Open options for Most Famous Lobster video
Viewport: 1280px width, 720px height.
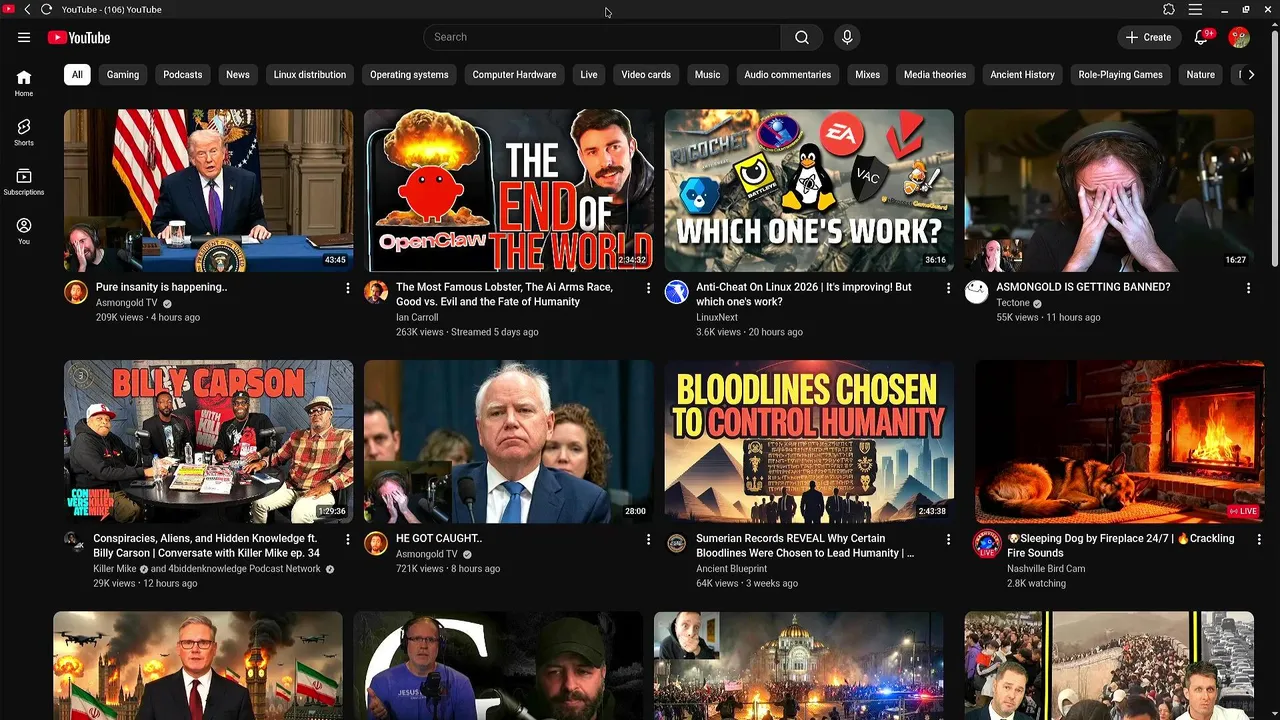pyautogui.click(x=648, y=288)
